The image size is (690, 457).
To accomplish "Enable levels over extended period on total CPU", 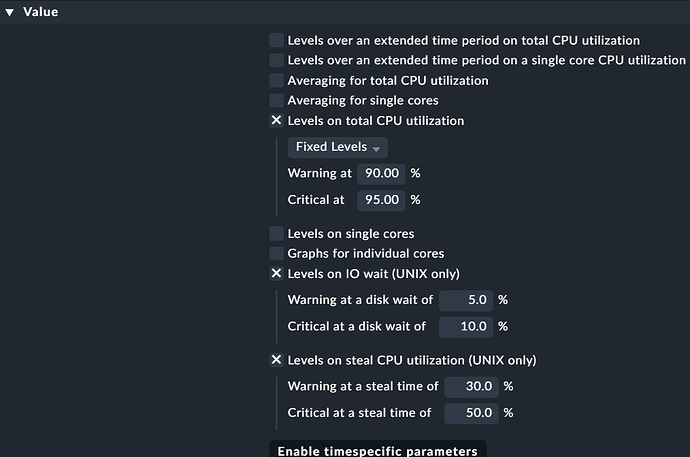I will [277, 41].
